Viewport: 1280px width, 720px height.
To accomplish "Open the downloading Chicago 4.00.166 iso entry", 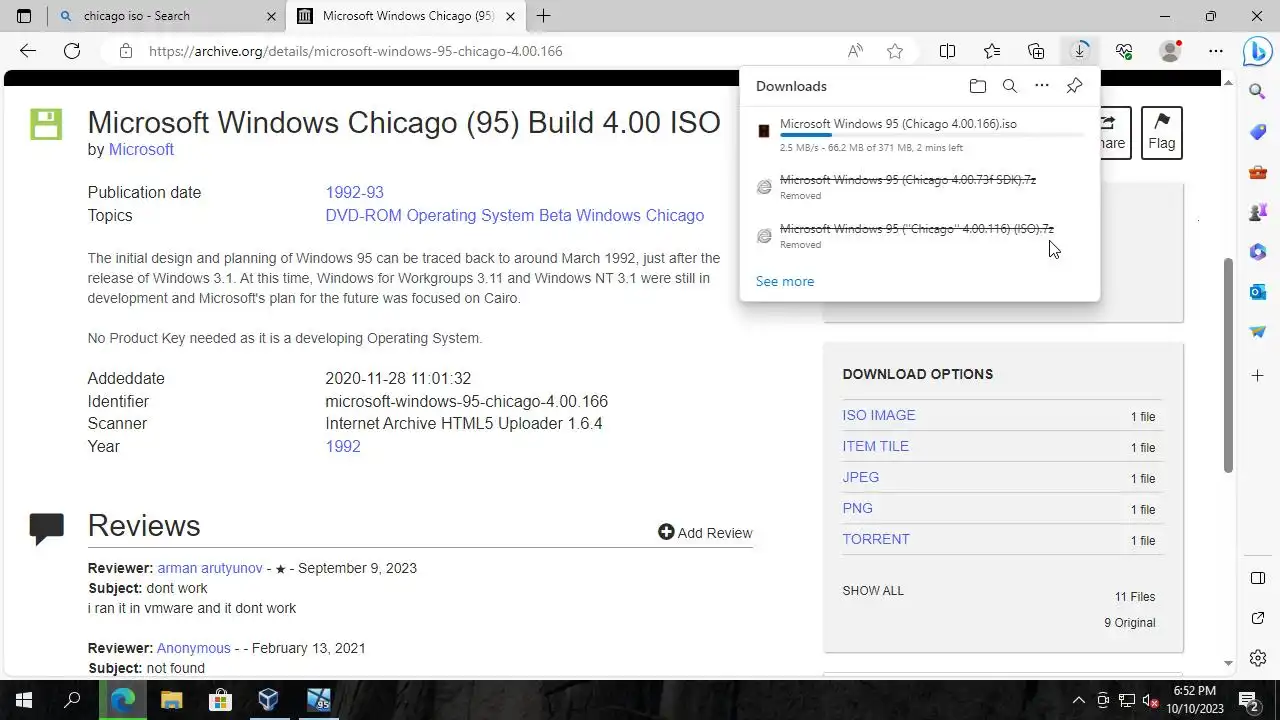I will pos(898,124).
